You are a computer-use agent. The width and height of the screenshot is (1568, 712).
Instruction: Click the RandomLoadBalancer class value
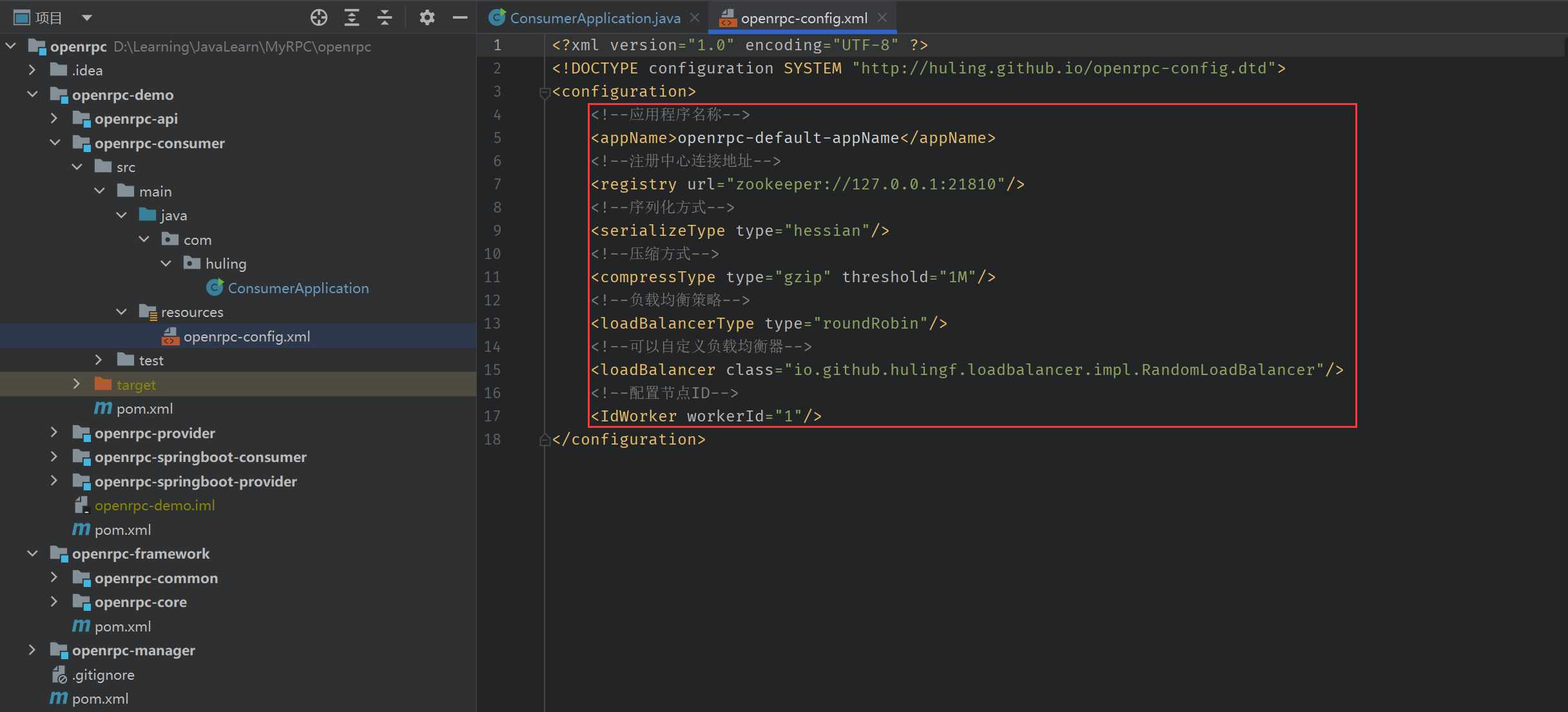(x=1054, y=370)
